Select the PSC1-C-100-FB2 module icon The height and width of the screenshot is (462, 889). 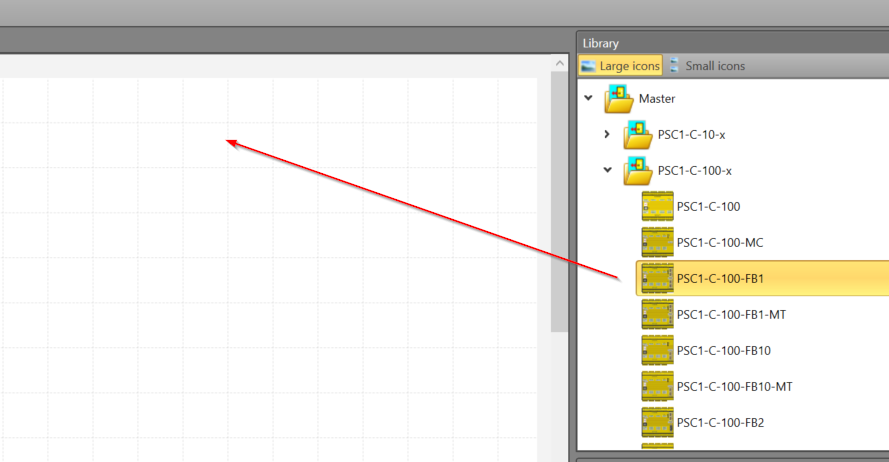coord(658,422)
